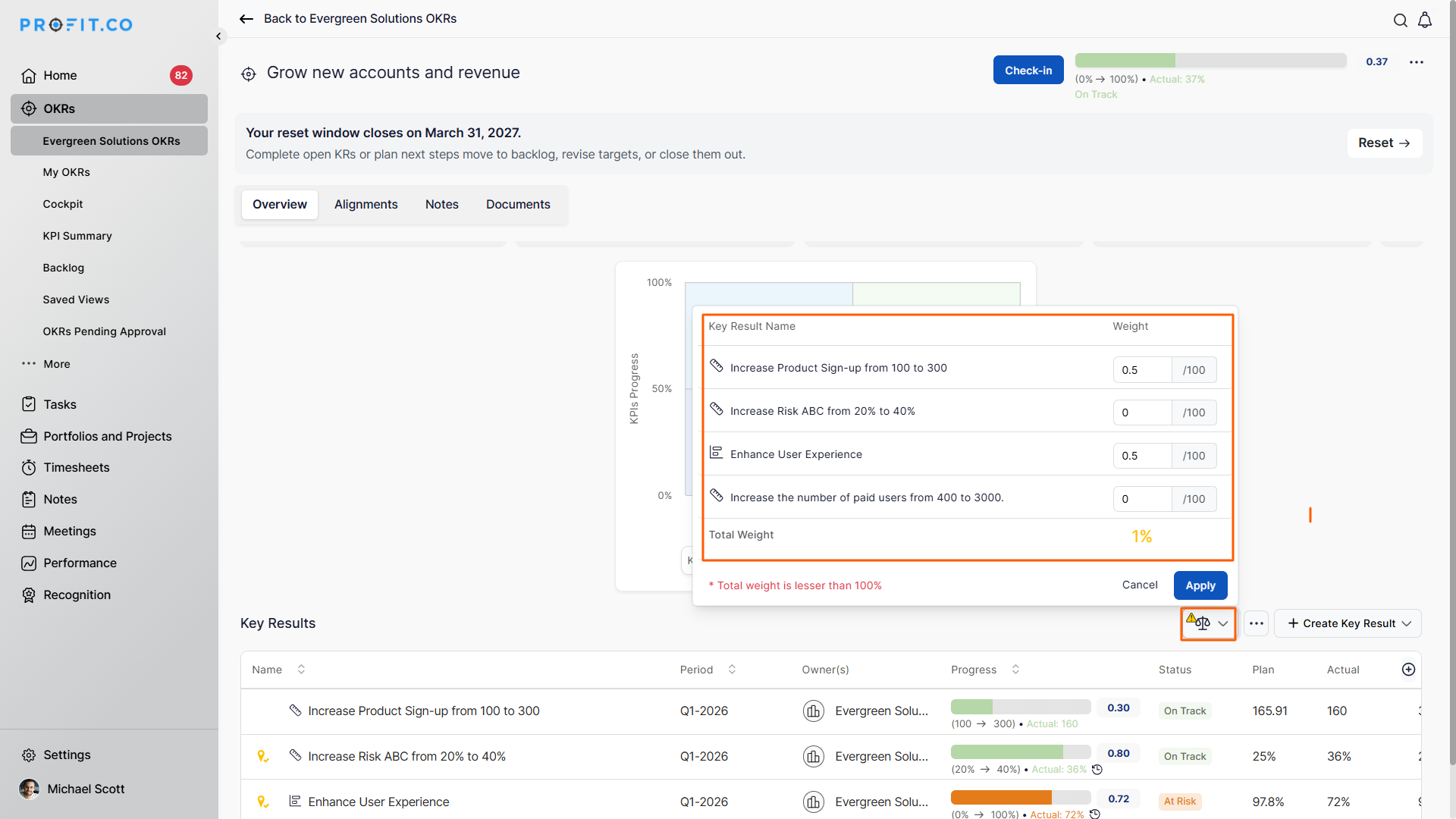This screenshot has height=819, width=1456.
Task: Click the Timesheets clock icon in the sidebar
Action: tap(29, 468)
